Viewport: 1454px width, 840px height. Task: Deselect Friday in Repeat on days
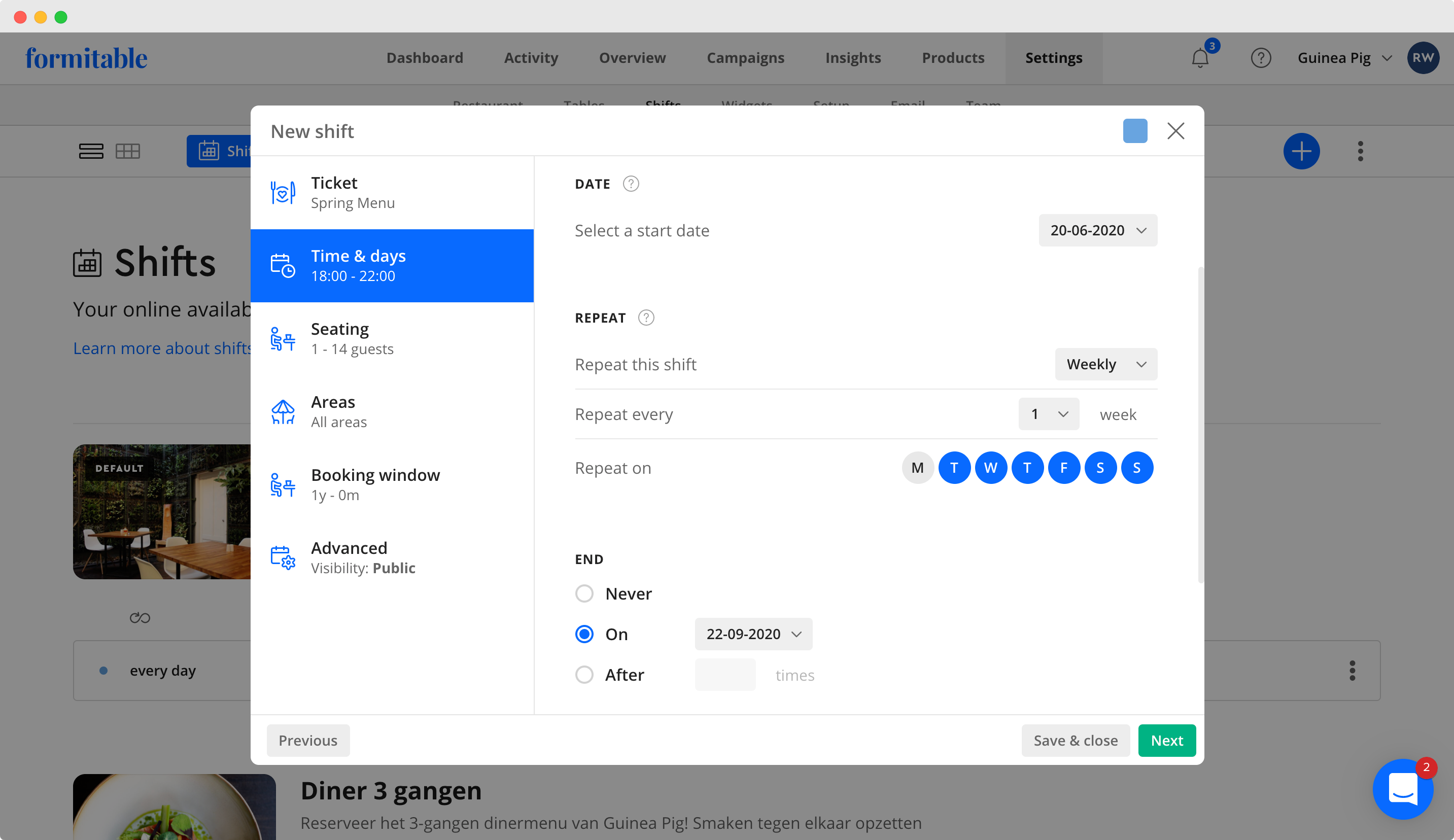pos(1063,468)
